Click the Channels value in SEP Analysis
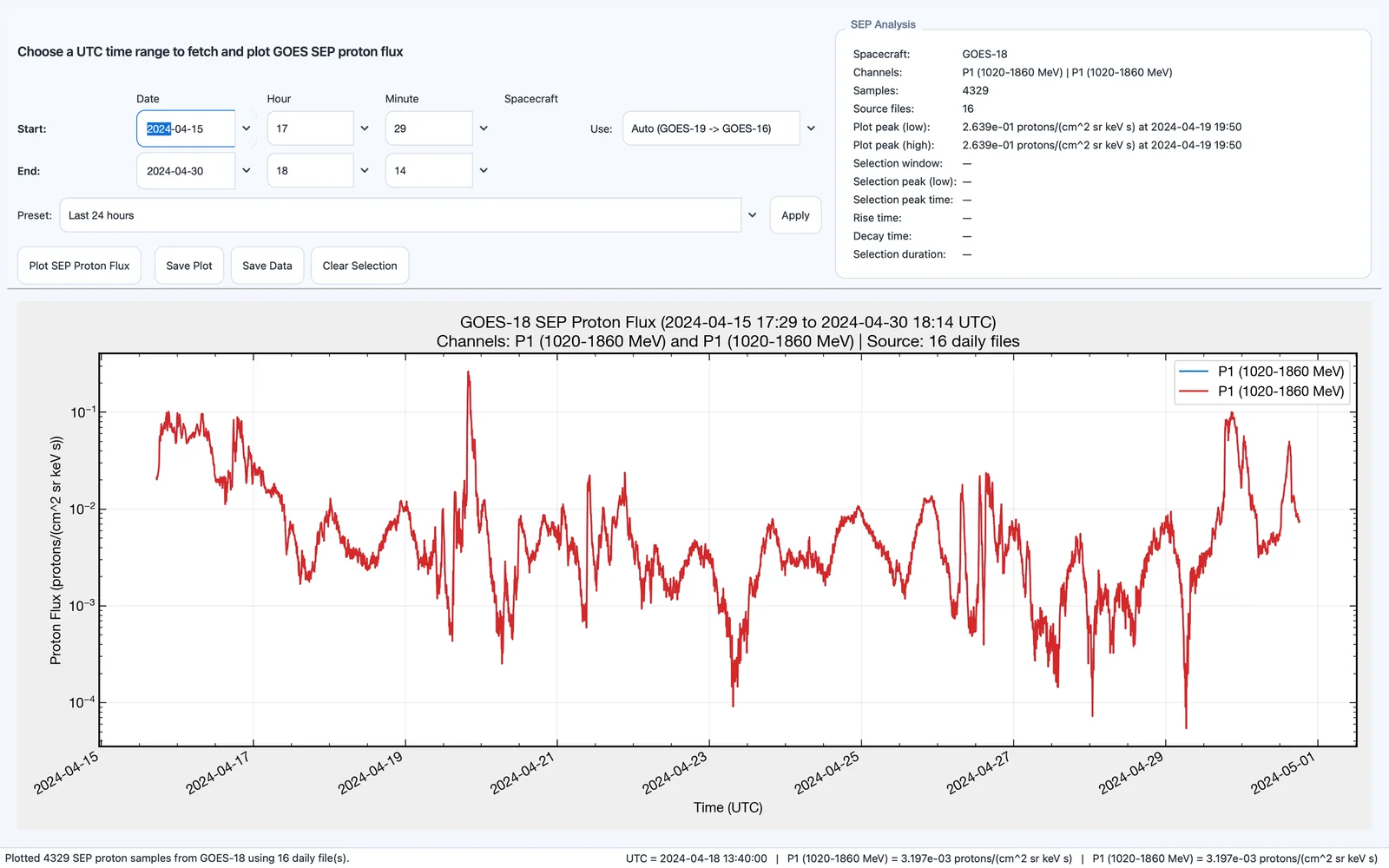Screen dimensions: 1389x868 1067,72
